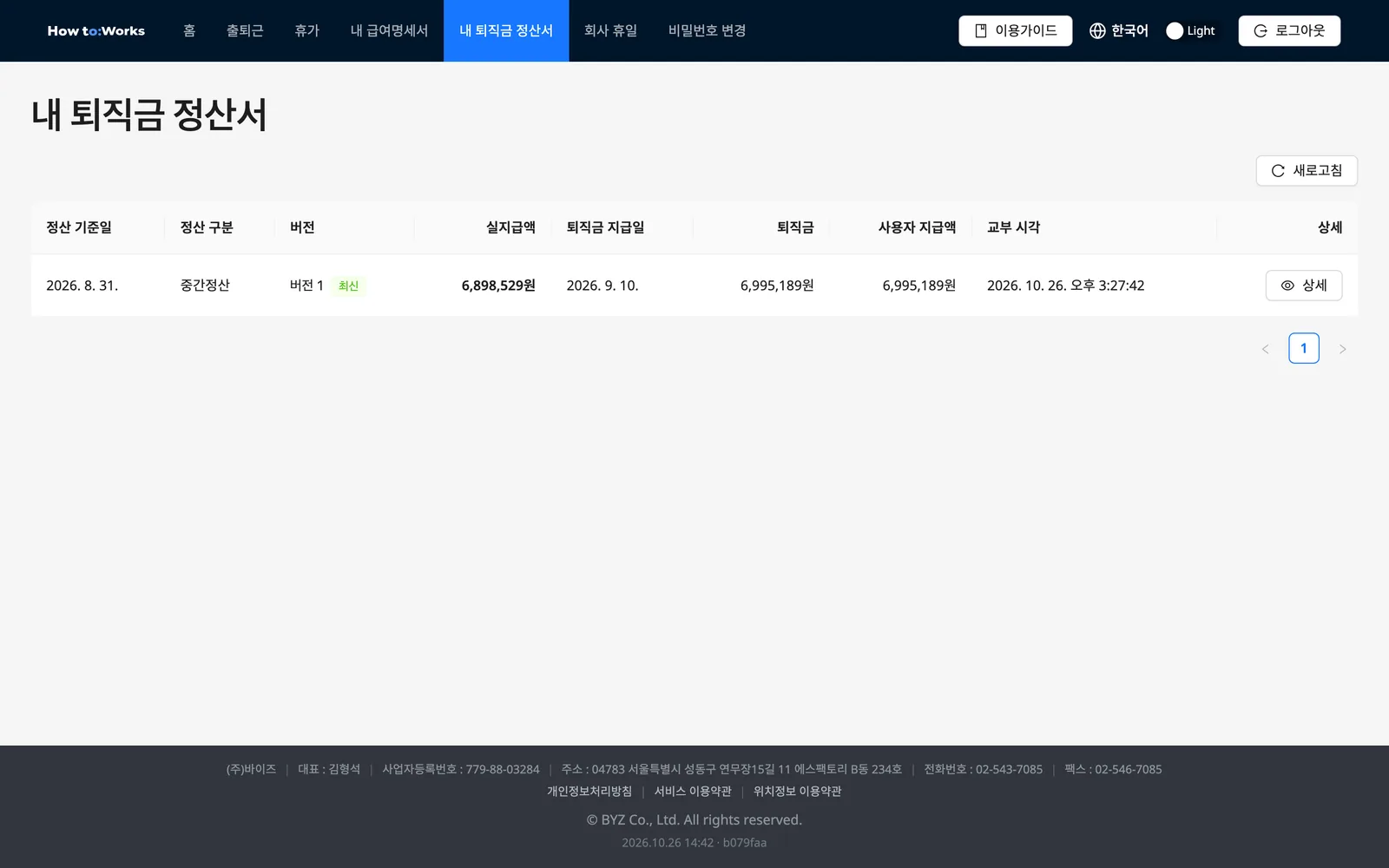Click the How to:Works logo
The width and height of the screenshot is (1389, 868).
click(x=95, y=30)
